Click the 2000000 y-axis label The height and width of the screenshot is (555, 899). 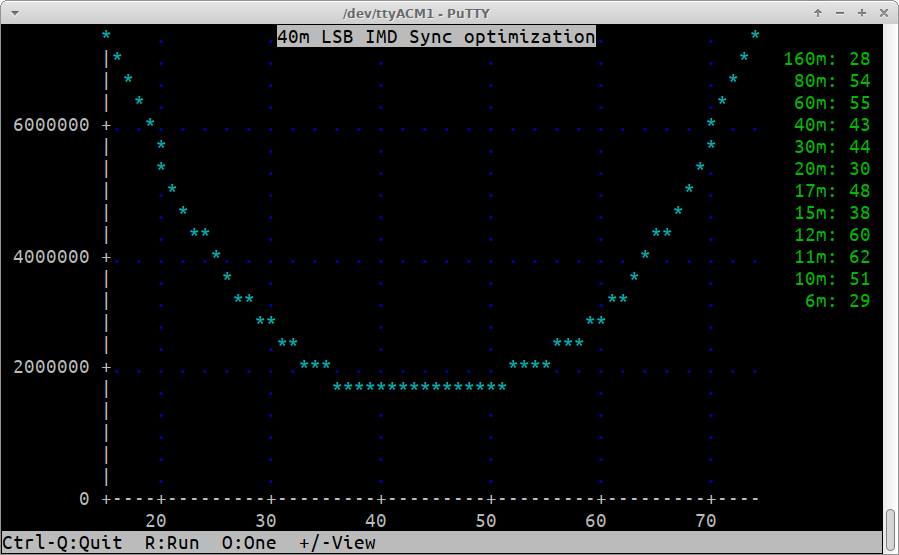[x=51, y=367]
